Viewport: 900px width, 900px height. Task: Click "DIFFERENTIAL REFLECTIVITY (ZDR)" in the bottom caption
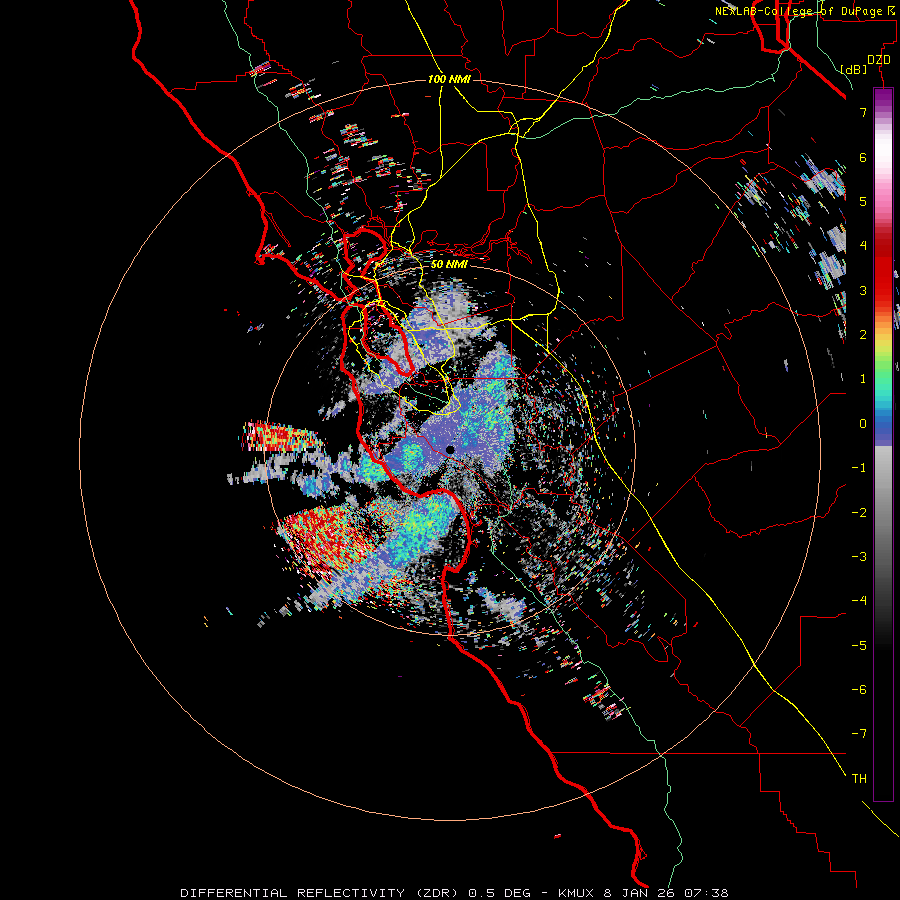[320, 893]
